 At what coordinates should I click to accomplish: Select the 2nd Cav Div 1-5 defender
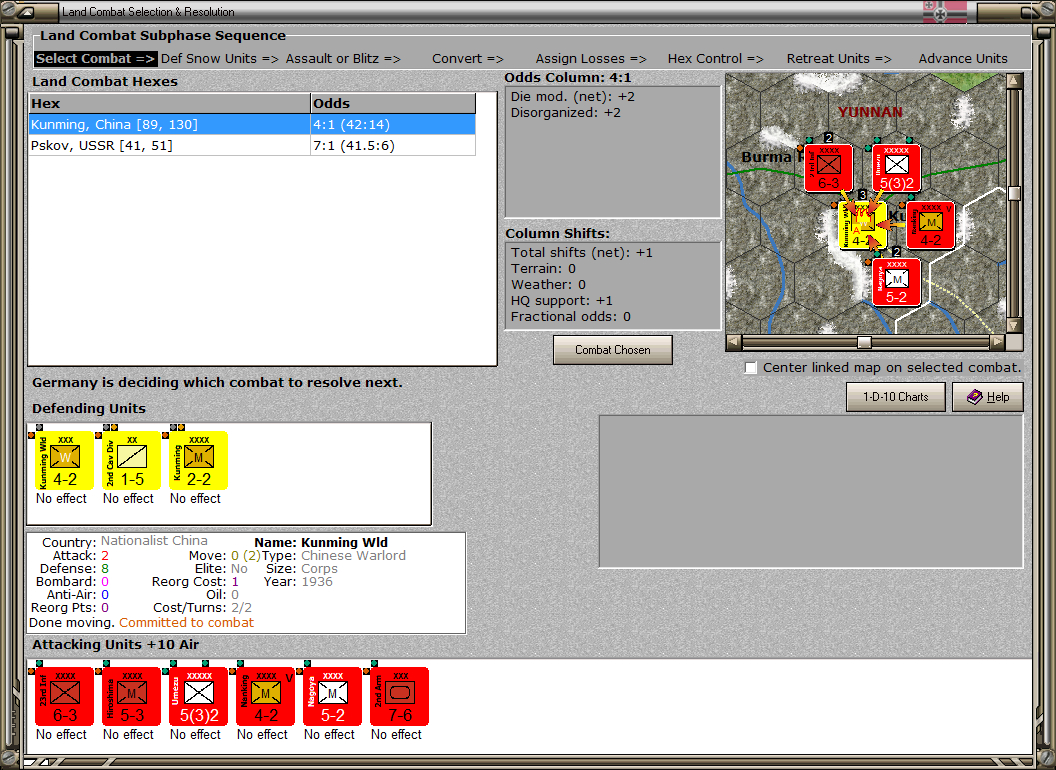[131, 461]
